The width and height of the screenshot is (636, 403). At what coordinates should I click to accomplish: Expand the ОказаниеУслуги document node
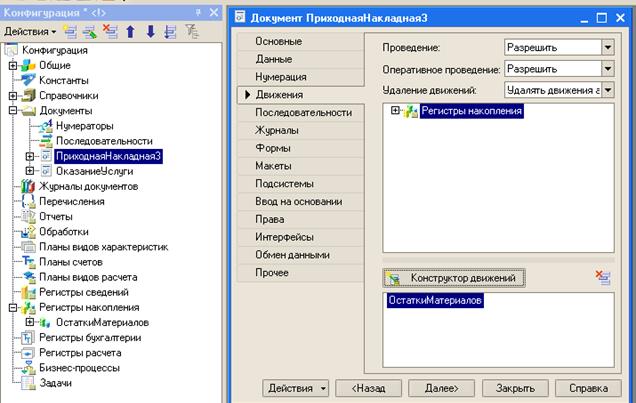click(30, 171)
